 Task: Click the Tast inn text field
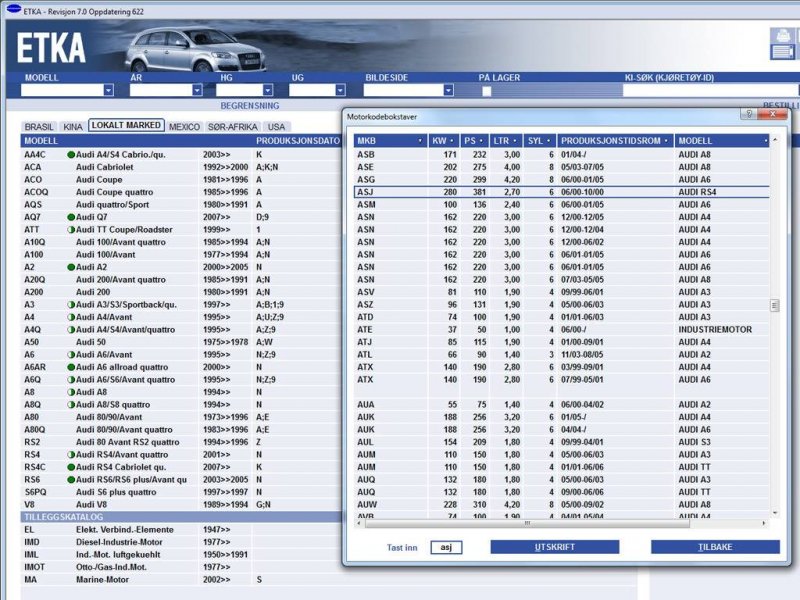[446, 547]
